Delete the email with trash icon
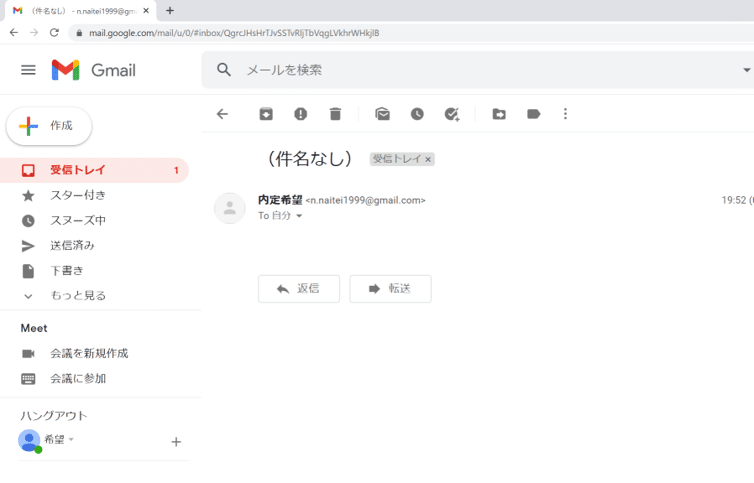 click(x=335, y=114)
